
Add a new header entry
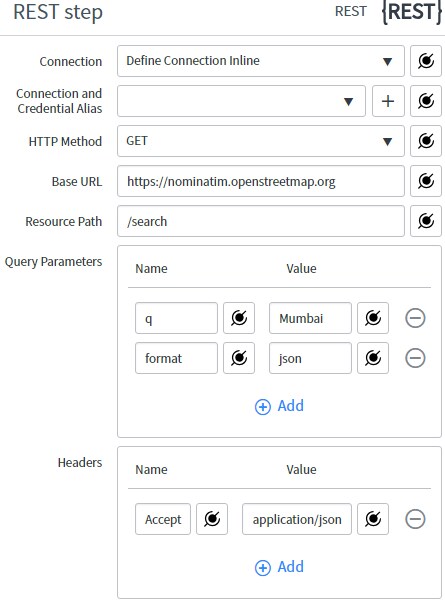pyautogui.click(x=279, y=567)
